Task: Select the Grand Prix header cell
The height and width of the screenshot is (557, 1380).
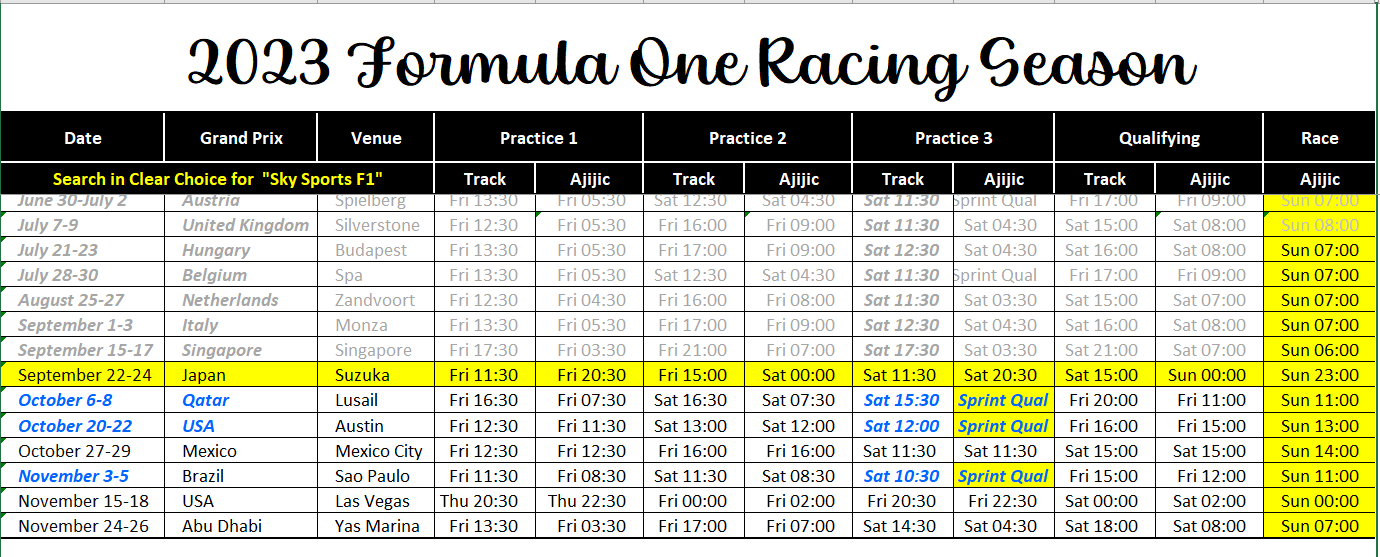Action: click(x=241, y=138)
